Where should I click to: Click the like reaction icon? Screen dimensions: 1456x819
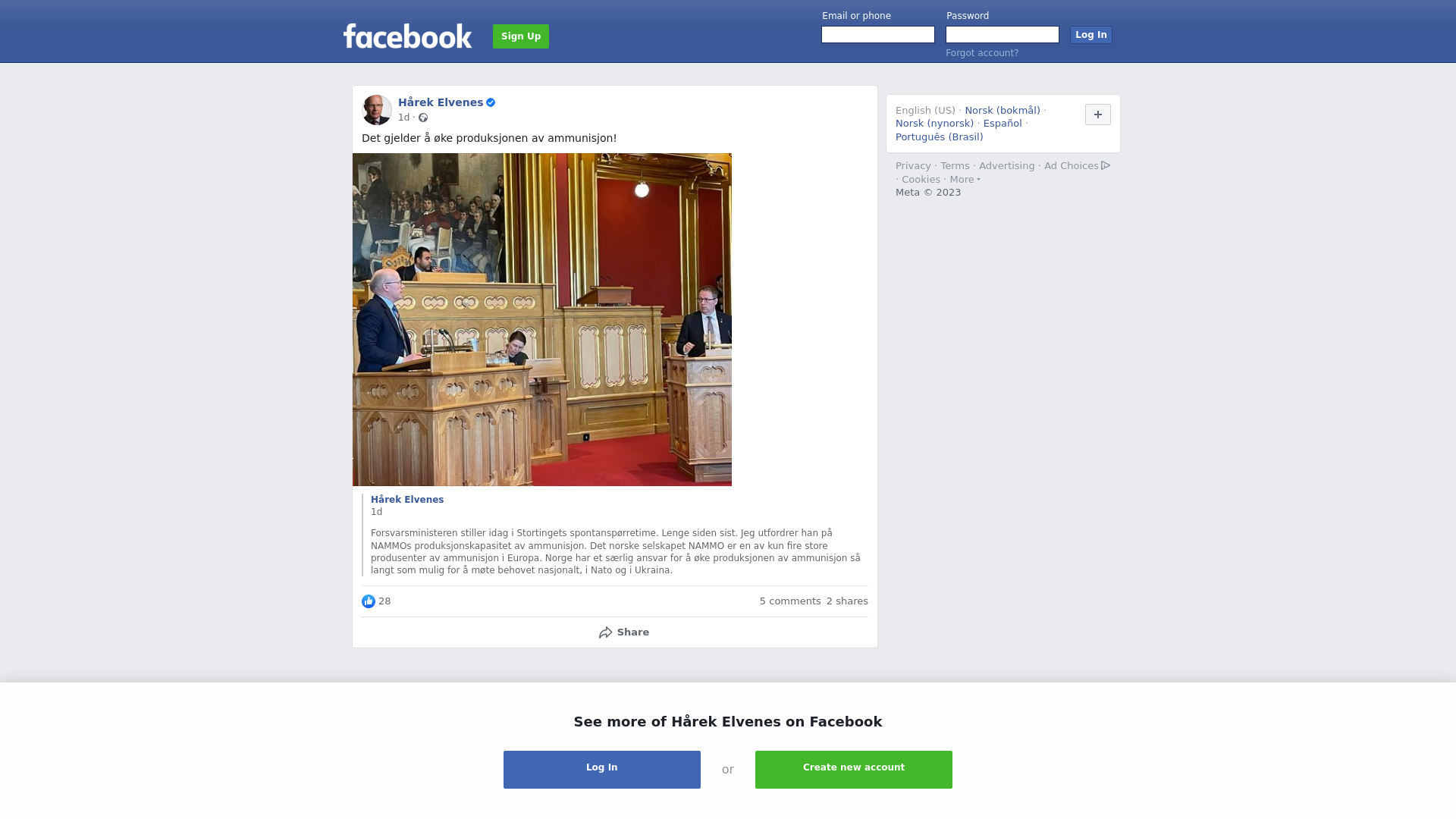click(369, 601)
